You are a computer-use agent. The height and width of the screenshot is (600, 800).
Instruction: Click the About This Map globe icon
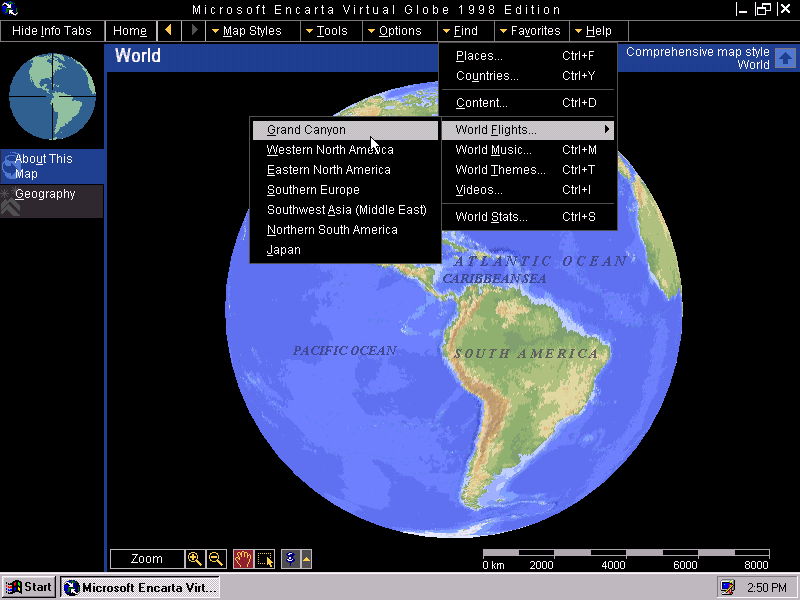pos(9,167)
